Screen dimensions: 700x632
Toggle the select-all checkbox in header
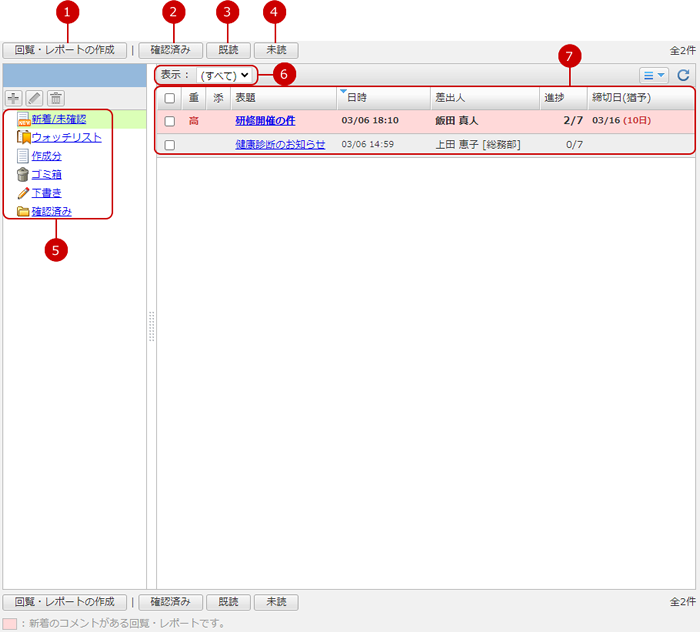click(170, 98)
